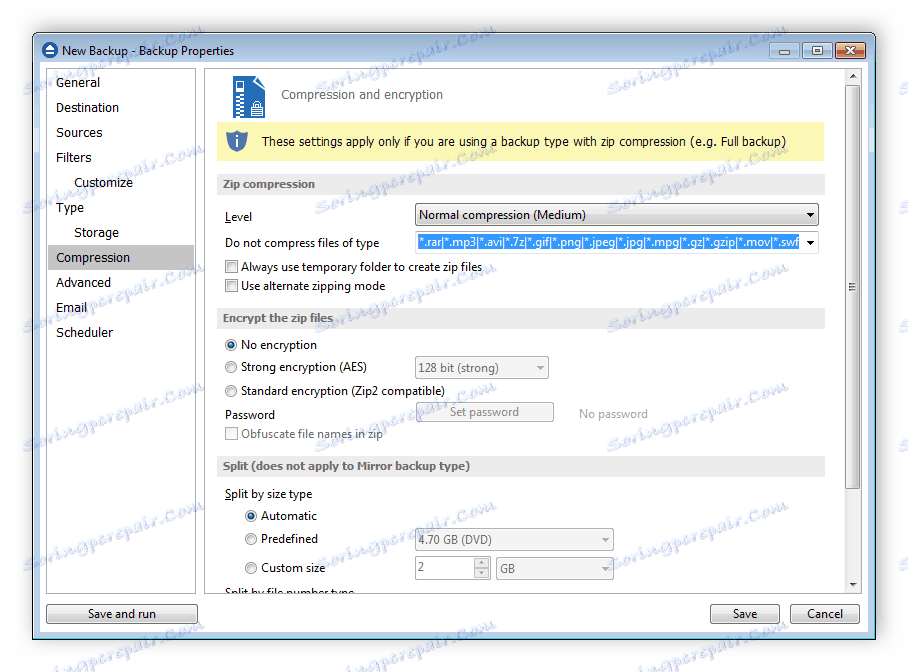The image size is (908, 672).
Task: Decrease custom size with spinner down arrow
Action: 481,573
